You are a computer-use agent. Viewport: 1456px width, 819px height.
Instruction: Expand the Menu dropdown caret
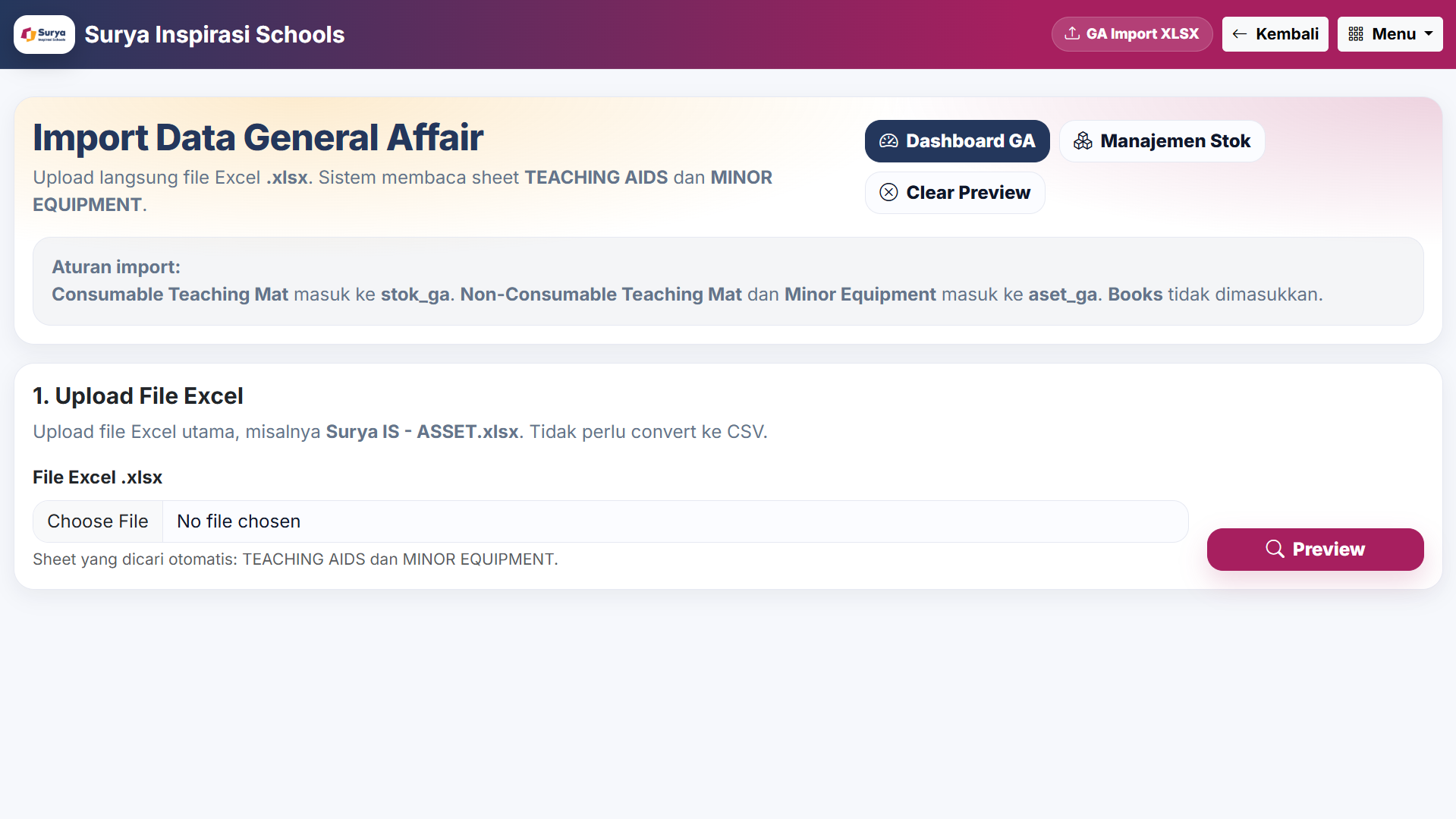click(x=1429, y=34)
